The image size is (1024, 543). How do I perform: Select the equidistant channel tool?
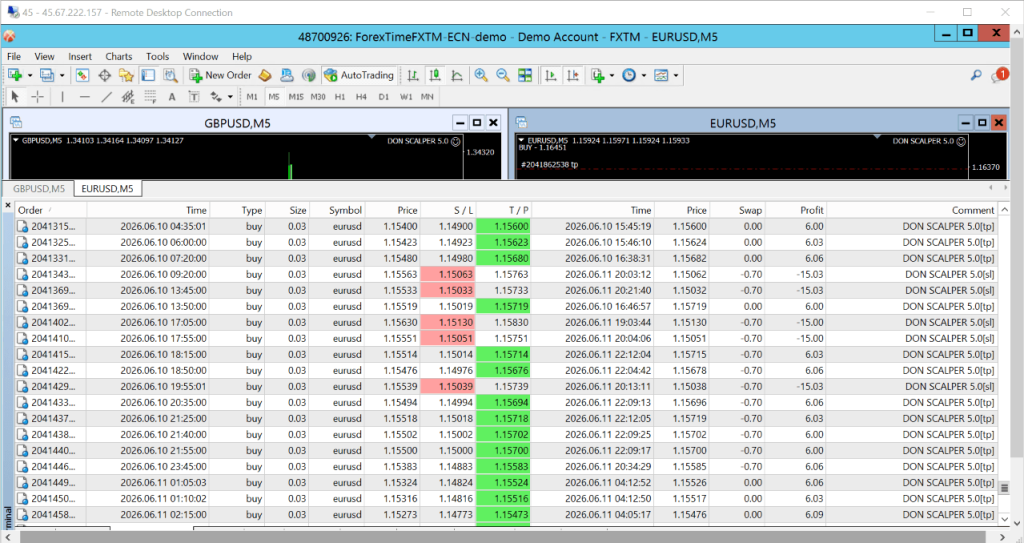pyautogui.click(x=128, y=97)
